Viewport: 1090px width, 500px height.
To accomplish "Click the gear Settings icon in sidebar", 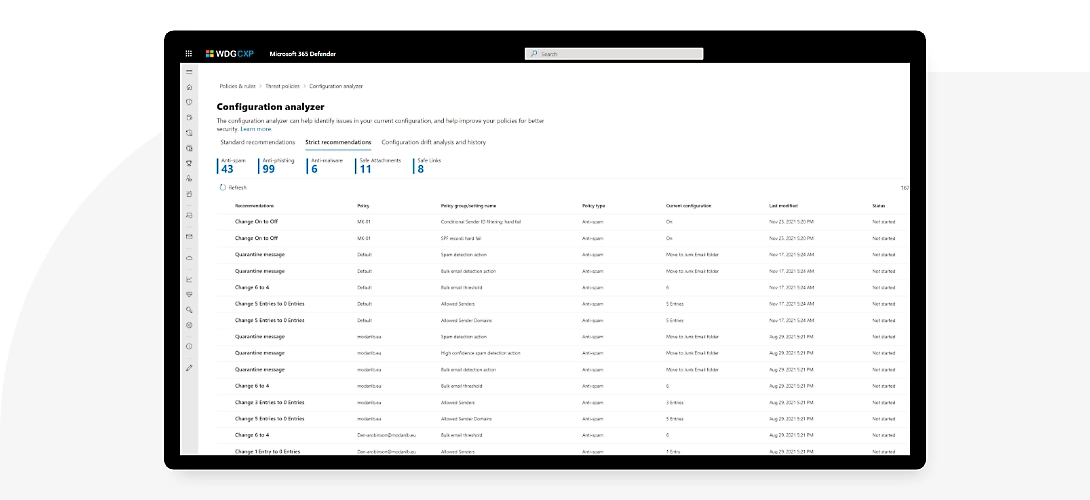I will (189, 325).
